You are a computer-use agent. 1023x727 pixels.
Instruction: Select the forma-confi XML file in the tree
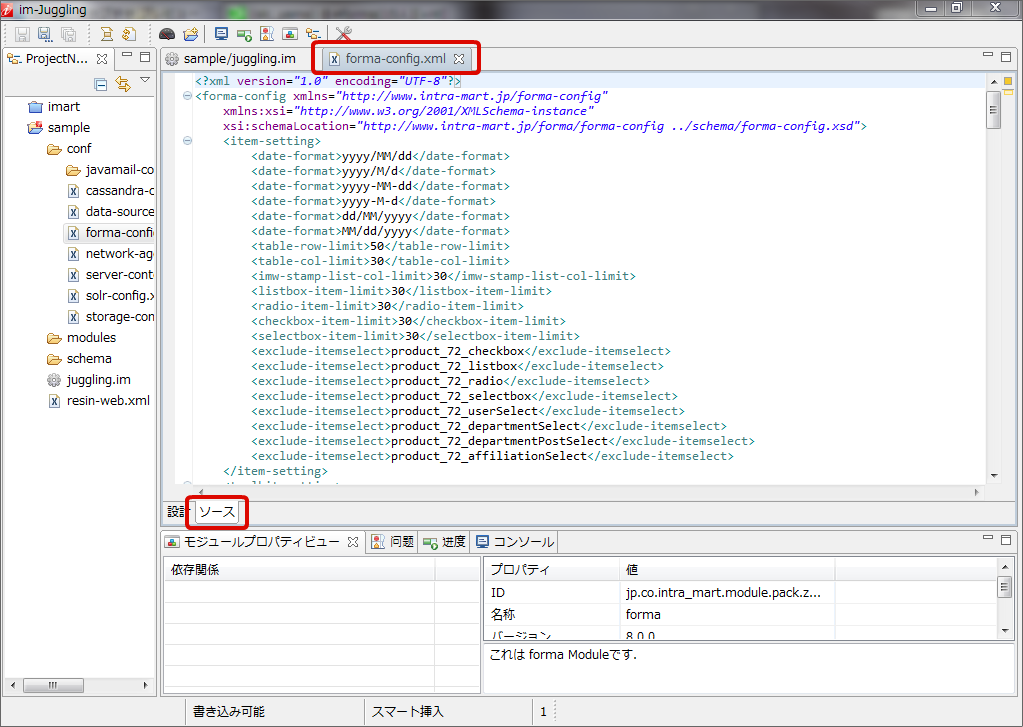point(111,232)
